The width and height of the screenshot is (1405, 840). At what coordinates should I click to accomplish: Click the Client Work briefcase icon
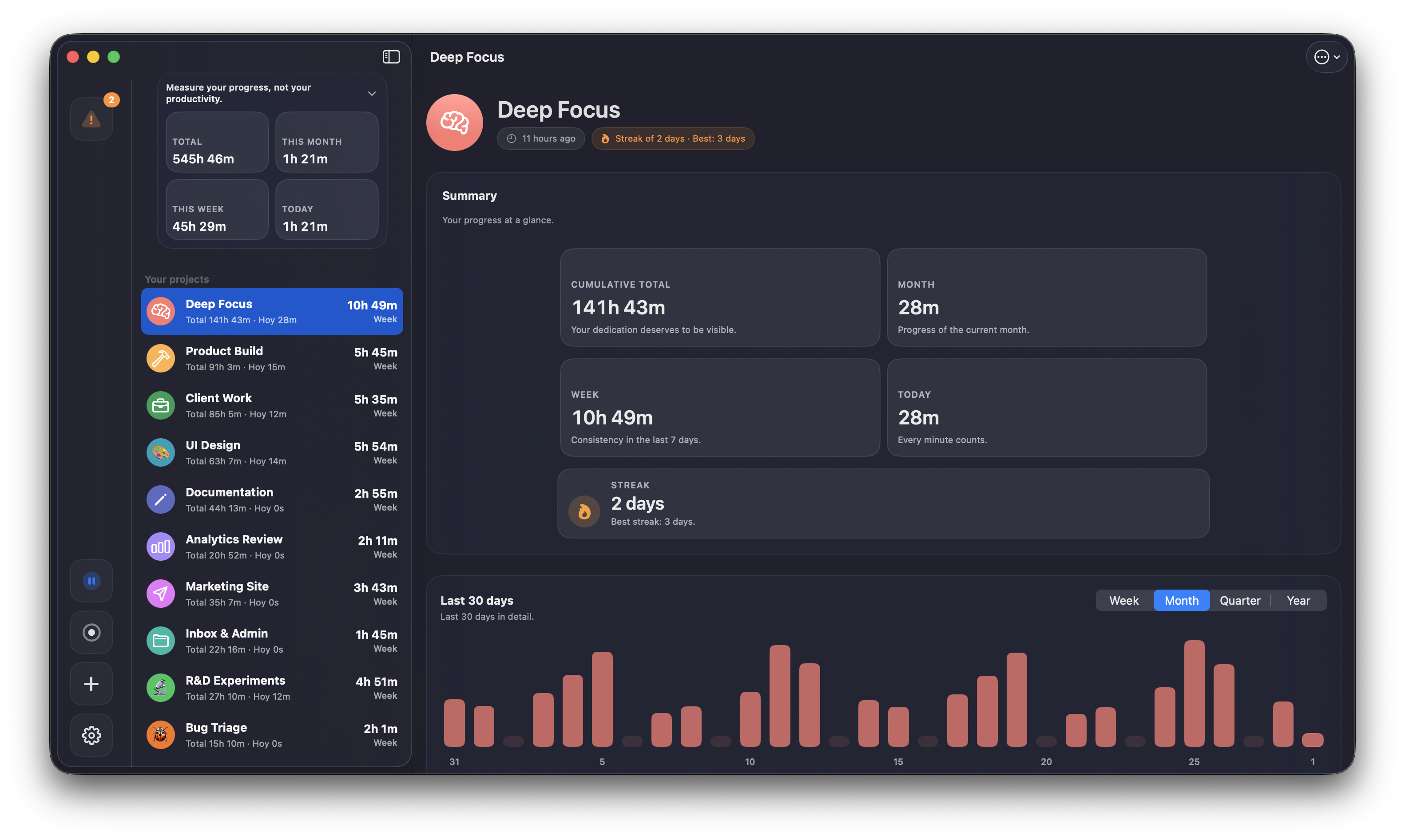[160, 405]
